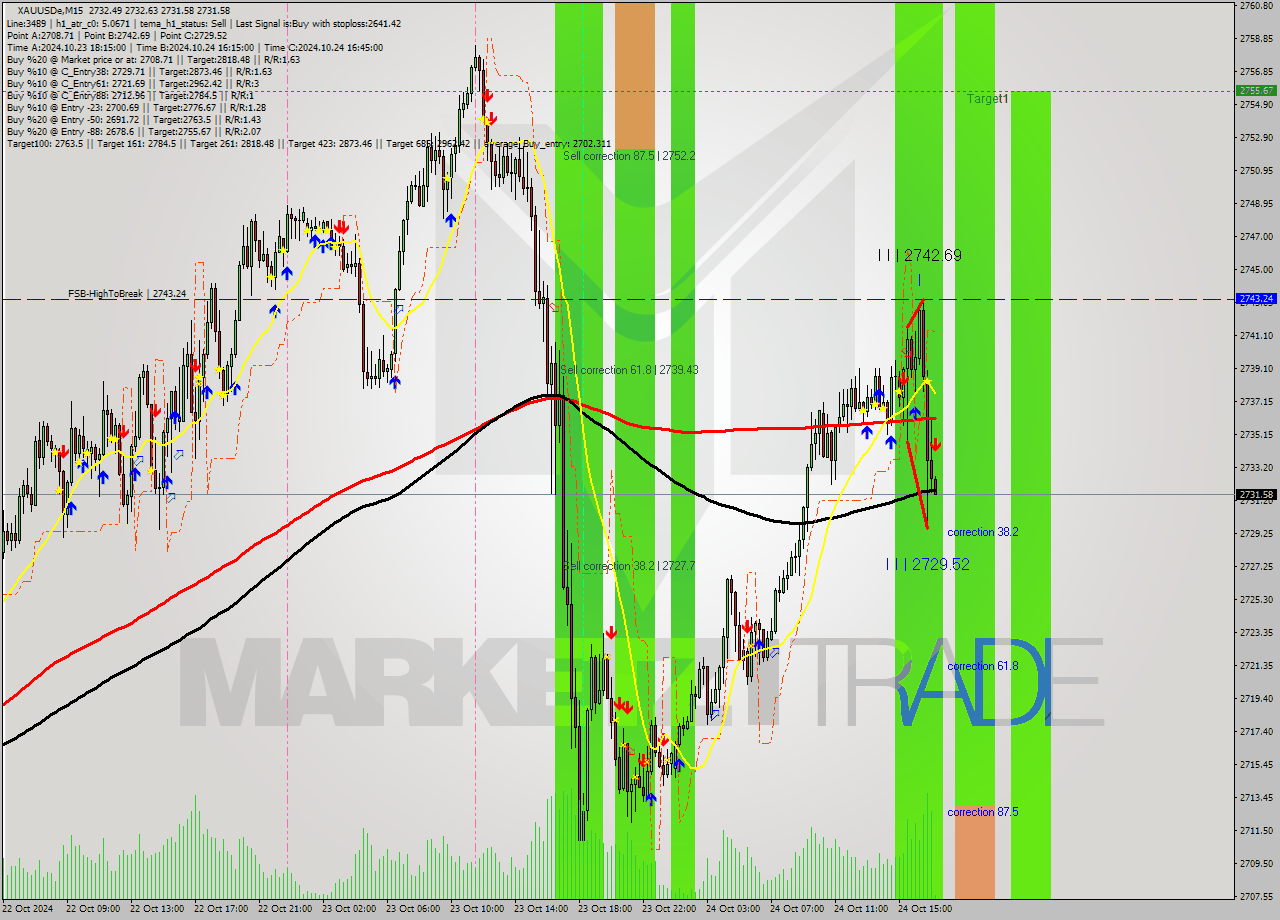Click the 22 Oct 17:00 time label
The width and height of the screenshot is (1280, 920).
coord(221,909)
